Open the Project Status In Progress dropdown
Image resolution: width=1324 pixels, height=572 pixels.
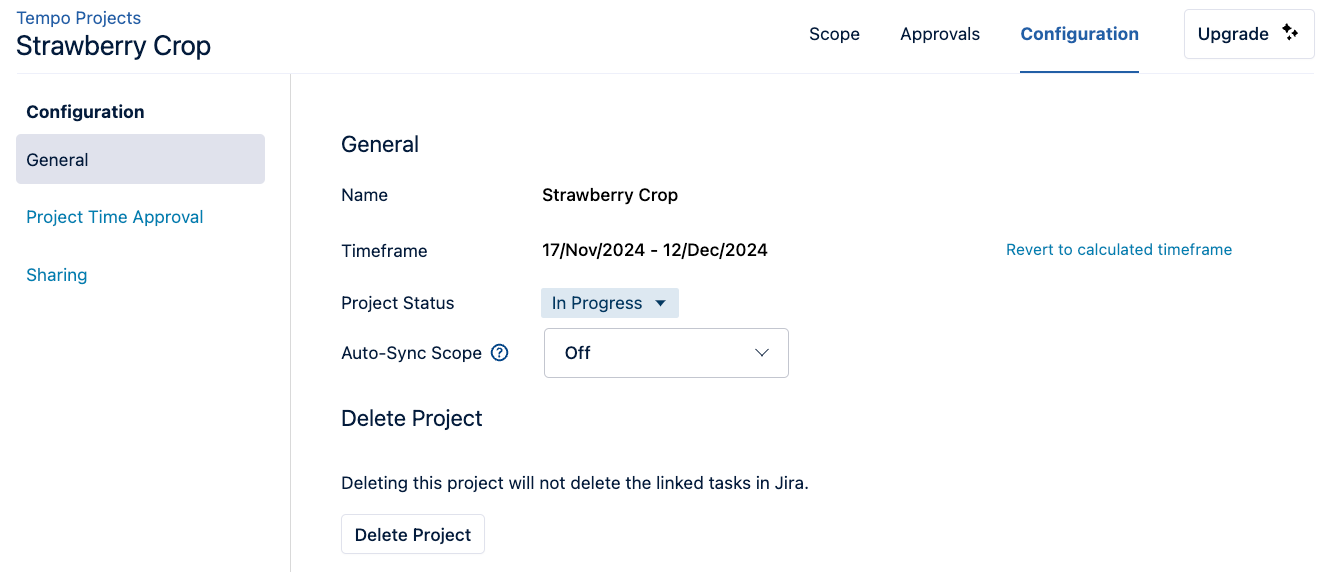(609, 303)
